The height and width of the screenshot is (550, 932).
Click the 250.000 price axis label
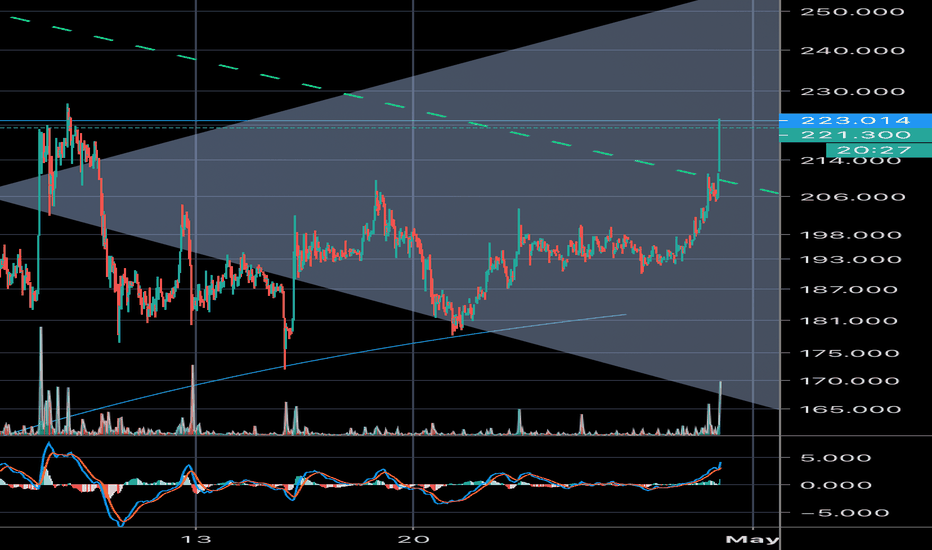pos(852,11)
